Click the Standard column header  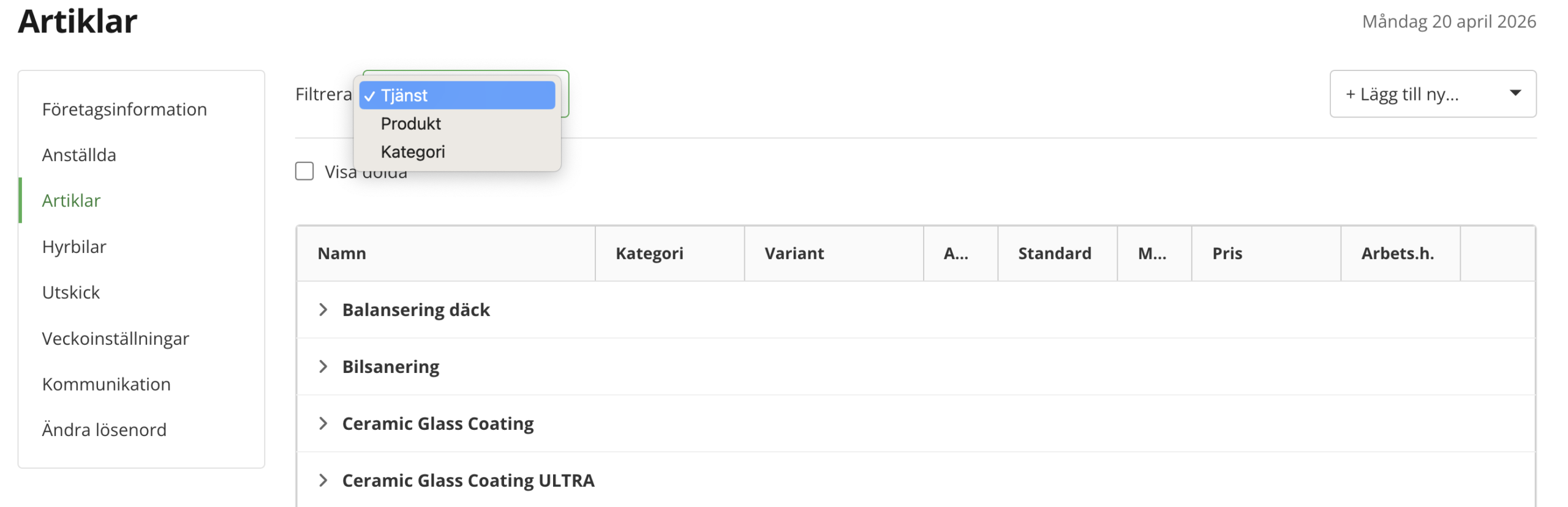tap(1054, 254)
